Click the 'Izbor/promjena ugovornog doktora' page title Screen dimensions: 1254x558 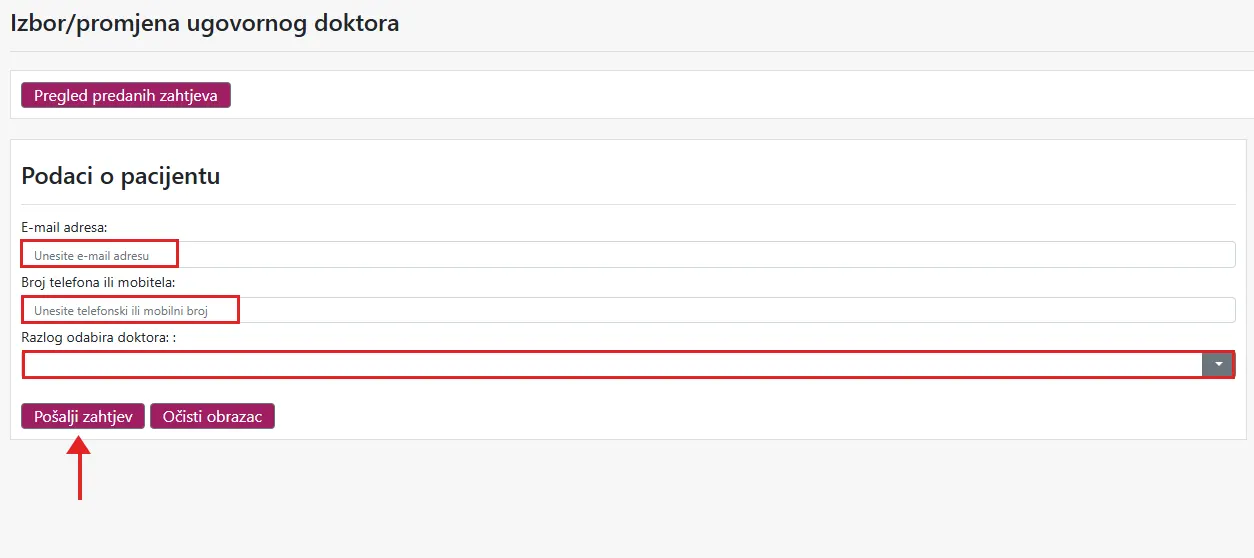pos(204,23)
